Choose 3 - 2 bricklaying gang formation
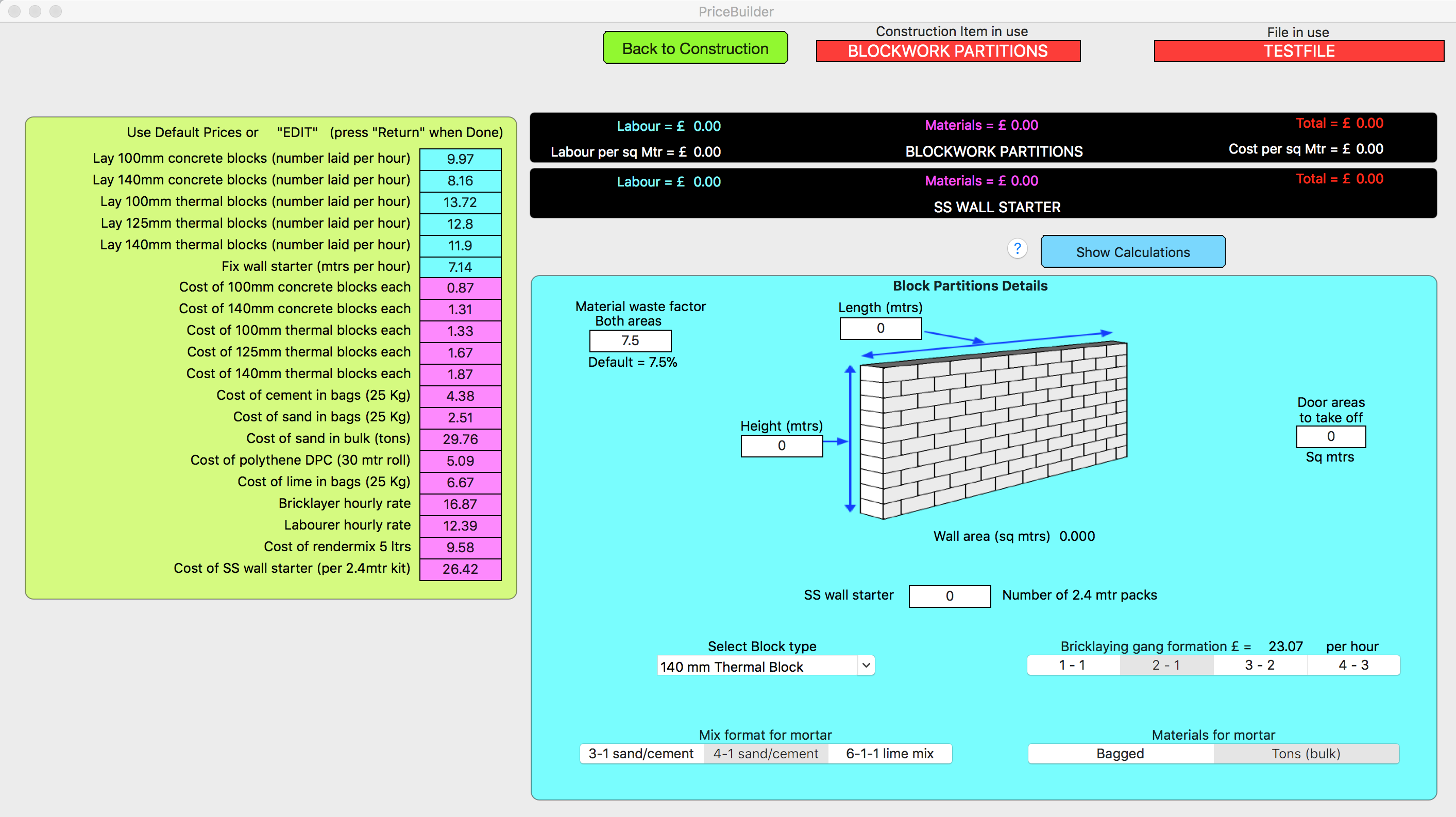Image resolution: width=1456 pixels, height=817 pixels. pyautogui.click(x=1260, y=665)
